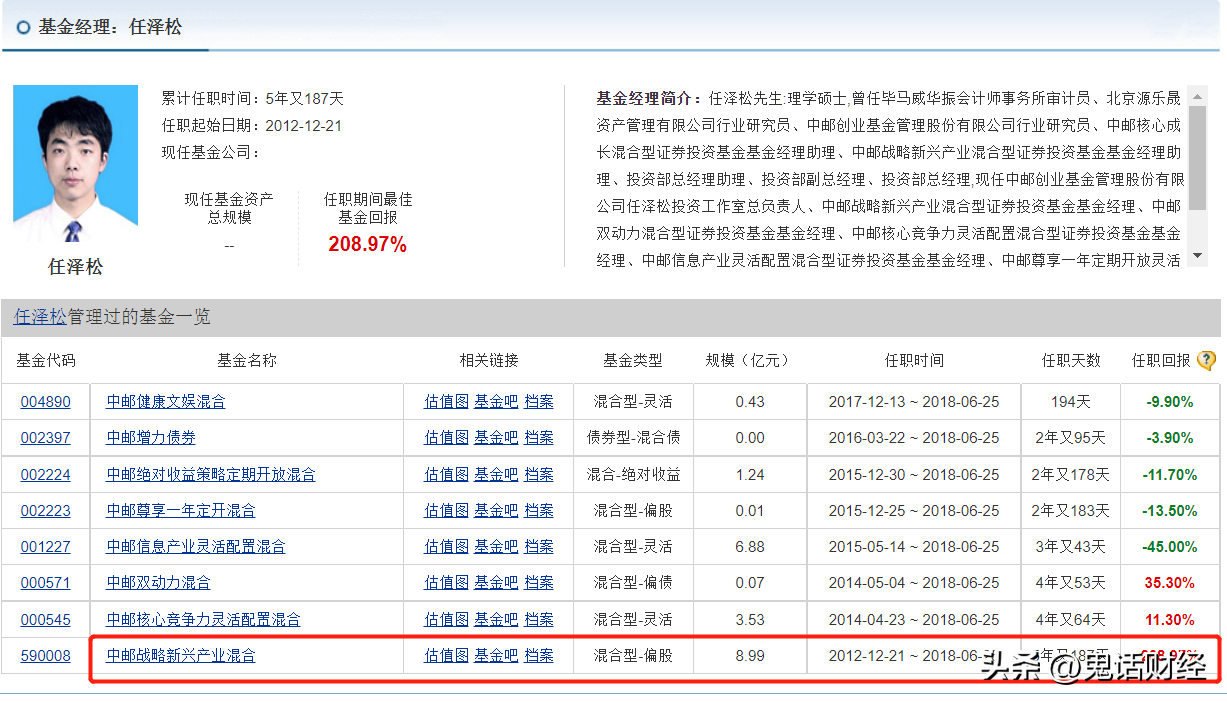Click the 基金类型 column header
Viewport: 1227px width, 703px height.
point(633,360)
